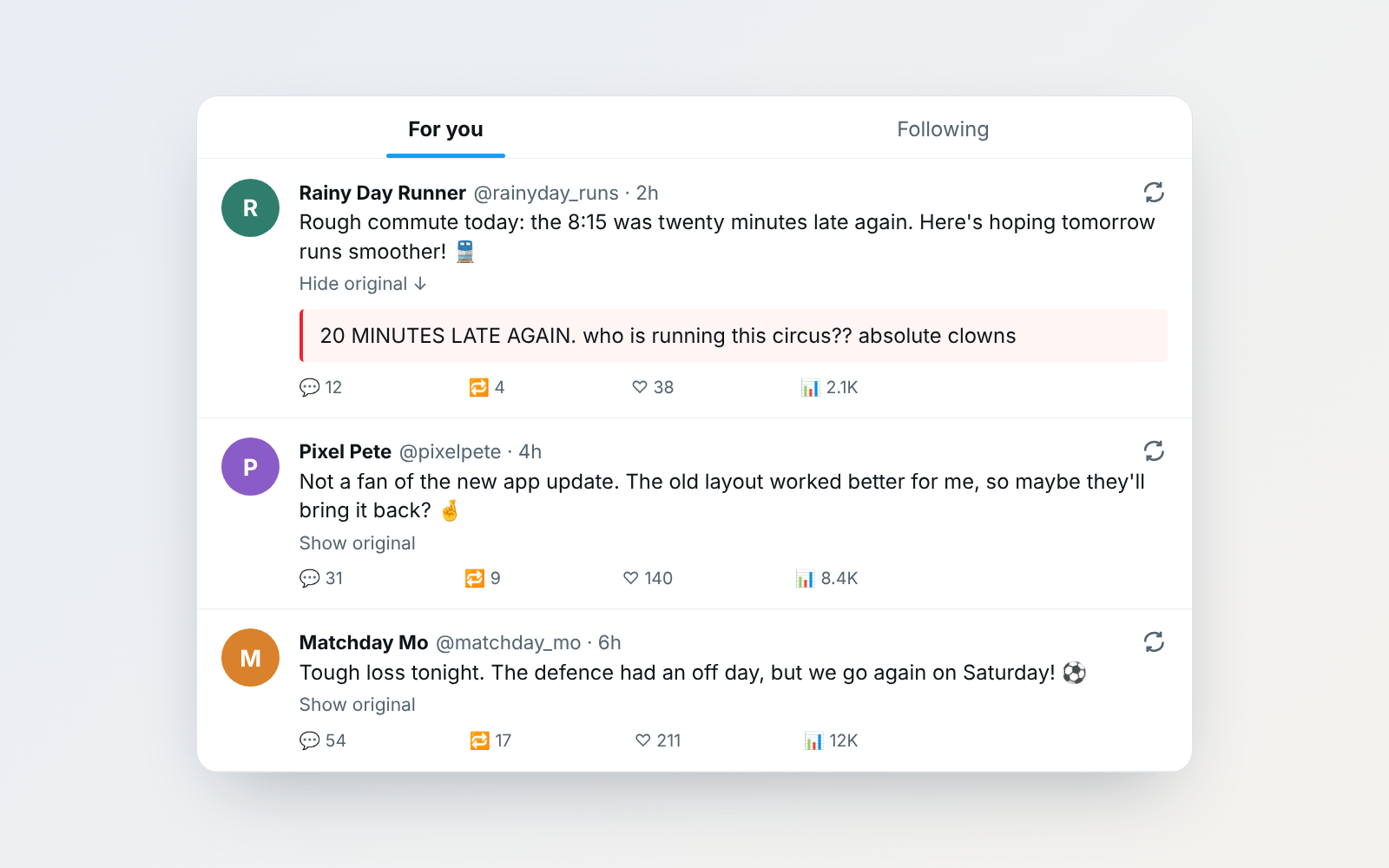The height and width of the screenshot is (868, 1389).
Task: Repost Matchday Mo's post (17)
Action: click(x=490, y=740)
